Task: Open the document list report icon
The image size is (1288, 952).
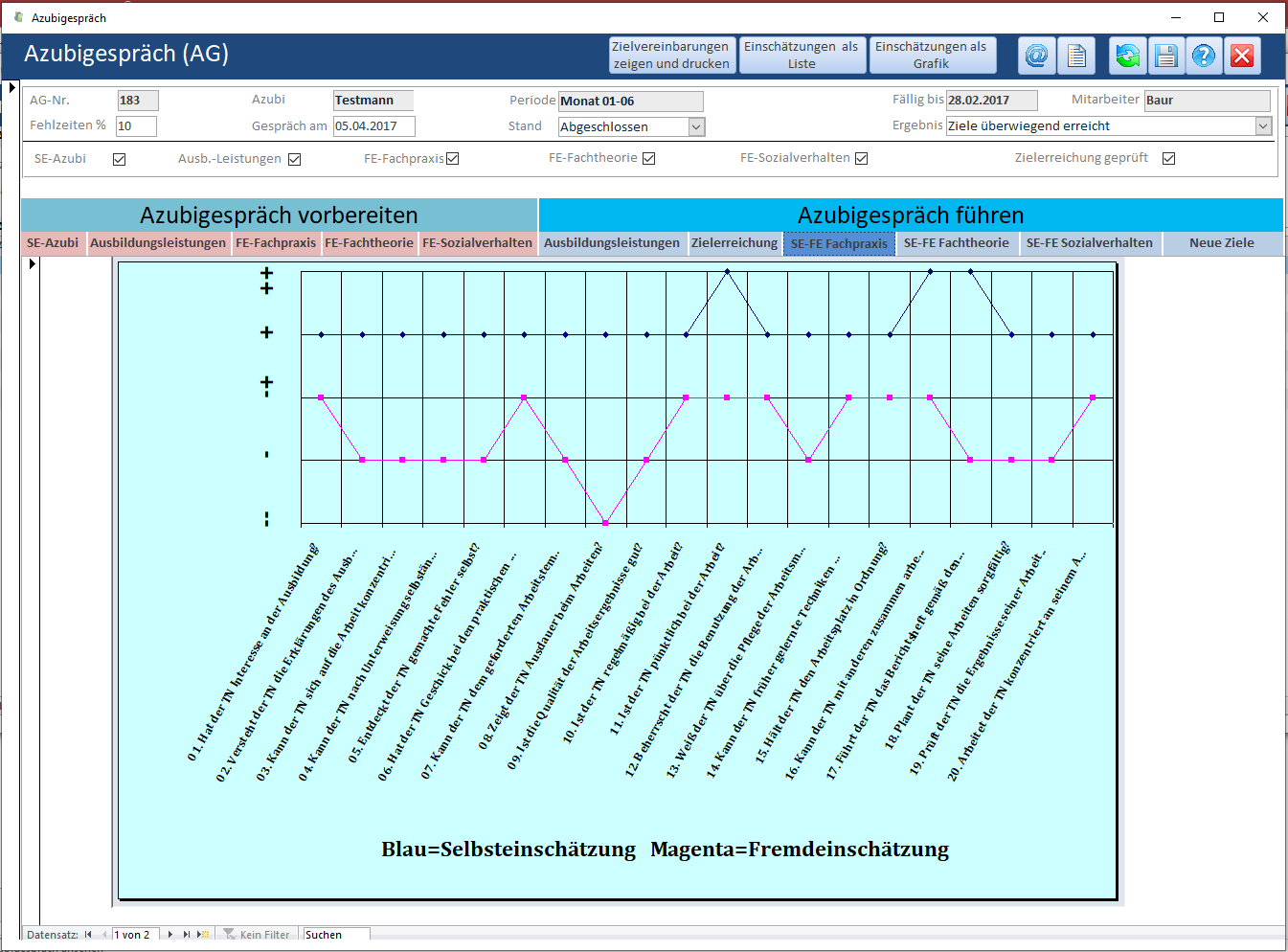Action: (x=1076, y=56)
